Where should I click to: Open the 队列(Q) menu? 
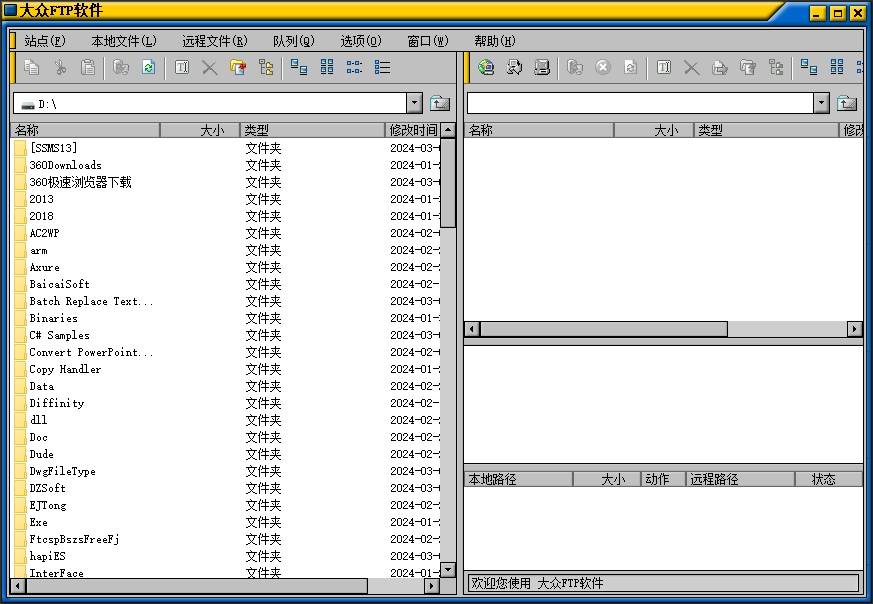coord(293,41)
